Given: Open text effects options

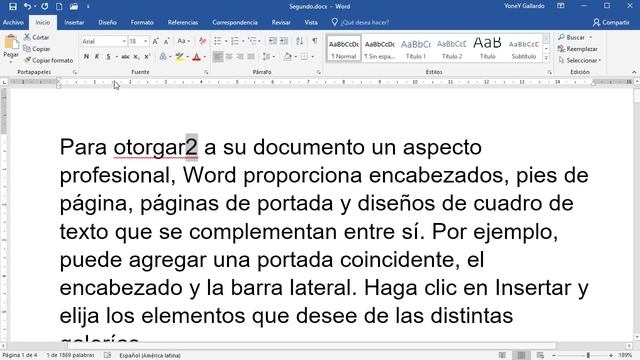Looking at the screenshot, I should pos(163,57).
